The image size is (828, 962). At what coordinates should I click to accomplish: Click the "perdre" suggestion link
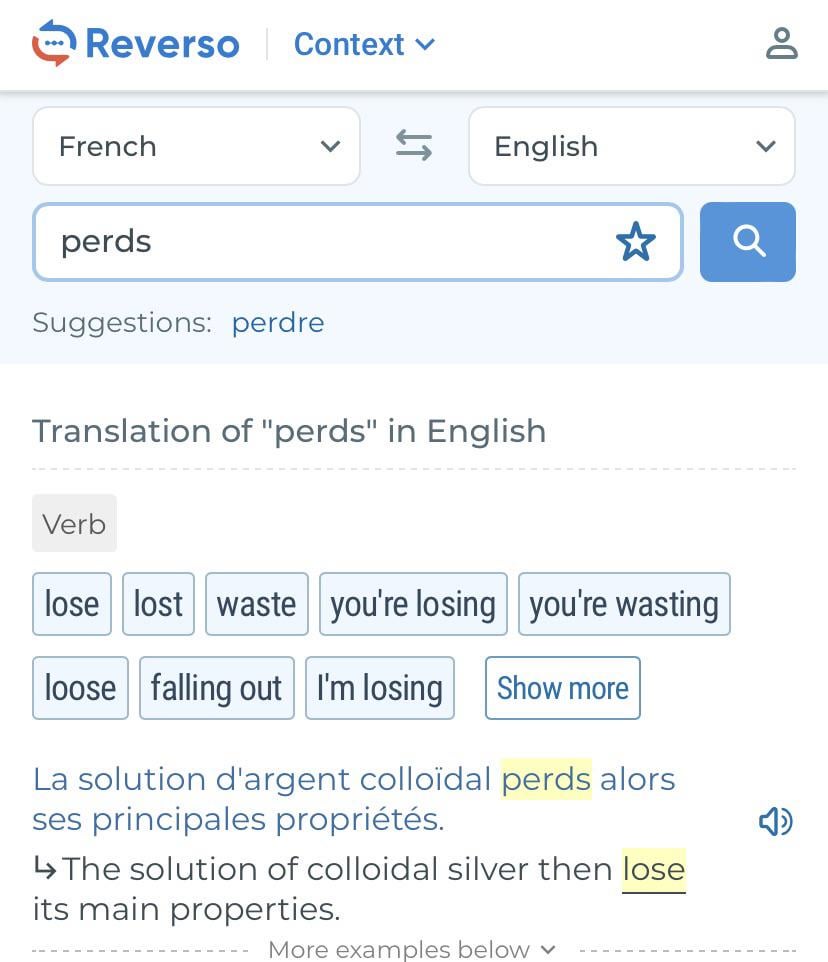click(278, 323)
